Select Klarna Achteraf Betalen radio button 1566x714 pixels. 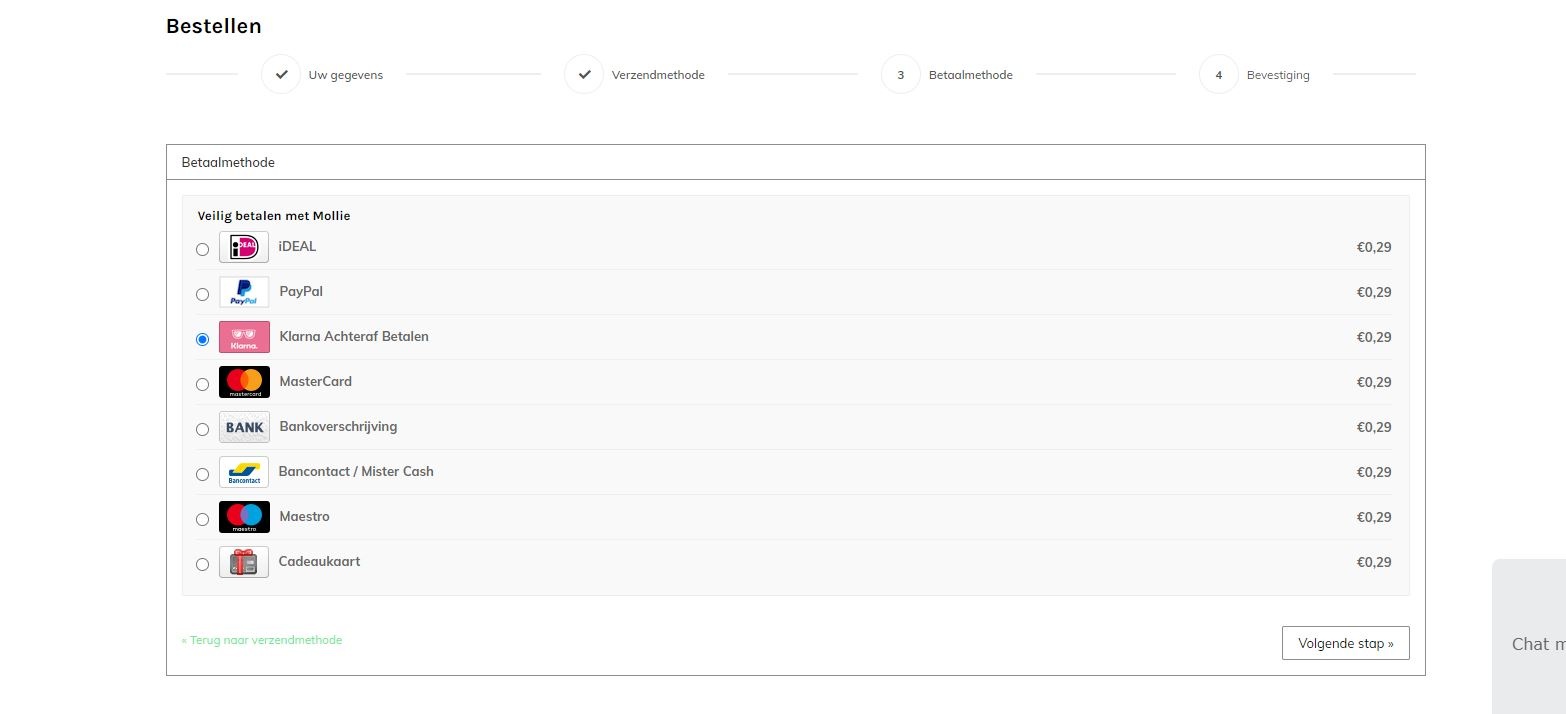202,339
